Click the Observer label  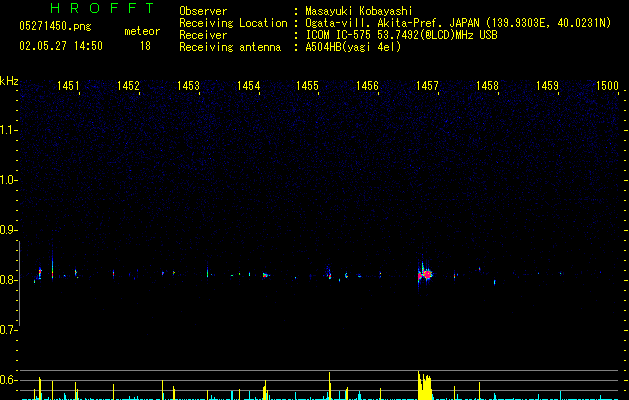coord(203,11)
